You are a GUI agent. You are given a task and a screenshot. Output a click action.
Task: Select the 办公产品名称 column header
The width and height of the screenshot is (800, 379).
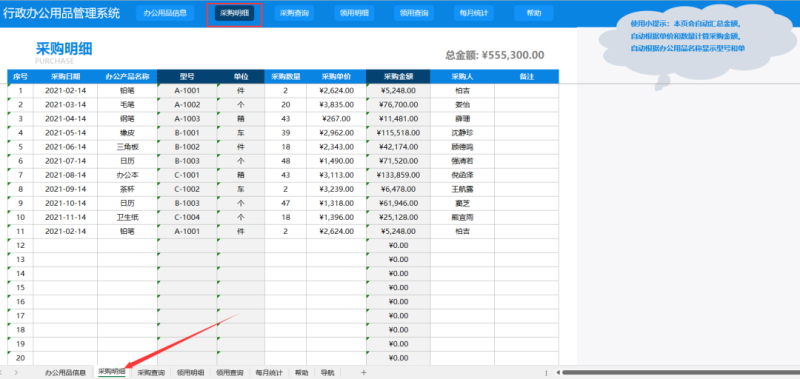127,77
